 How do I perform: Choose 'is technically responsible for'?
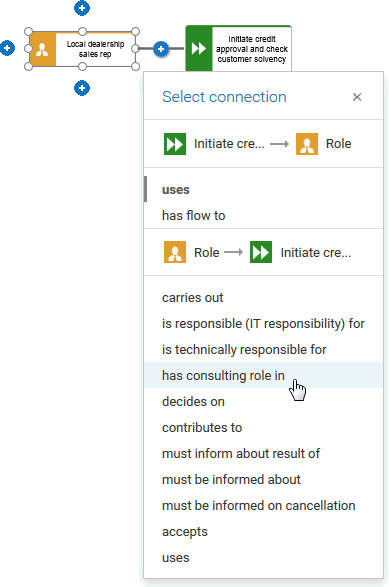244,349
